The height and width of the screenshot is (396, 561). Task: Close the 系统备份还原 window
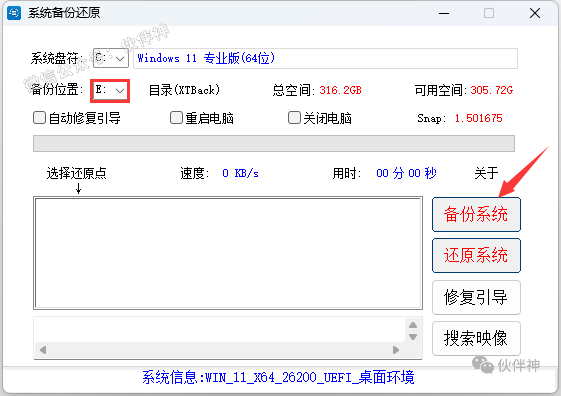click(535, 13)
